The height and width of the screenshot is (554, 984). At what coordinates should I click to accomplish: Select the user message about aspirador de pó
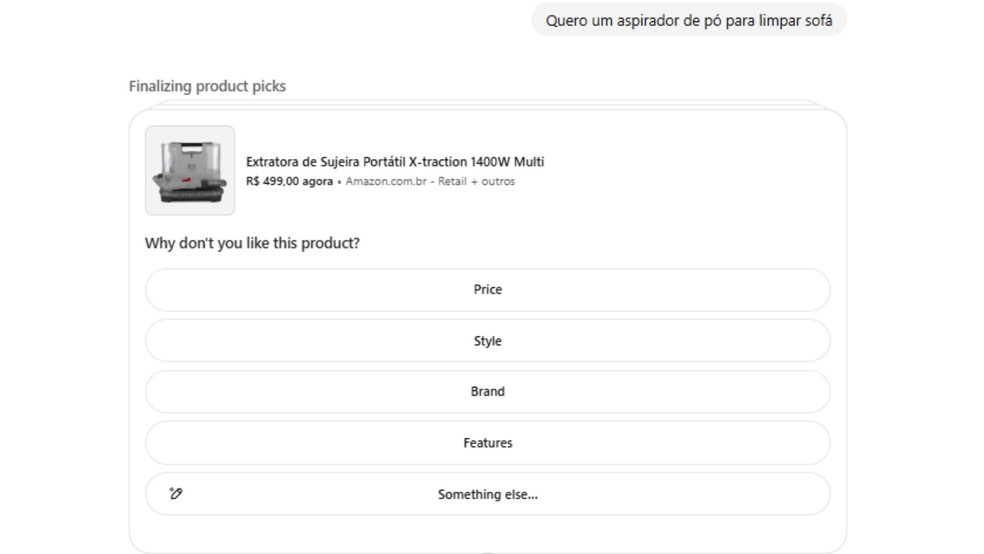[x=688, y=20]
